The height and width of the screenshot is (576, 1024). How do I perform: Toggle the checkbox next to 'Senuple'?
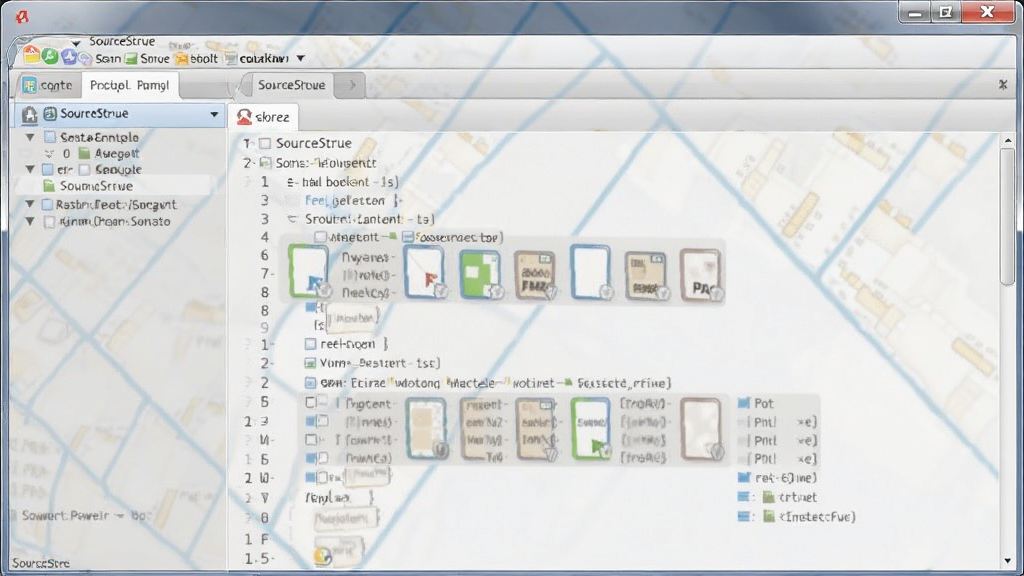(x=84, y=170)
